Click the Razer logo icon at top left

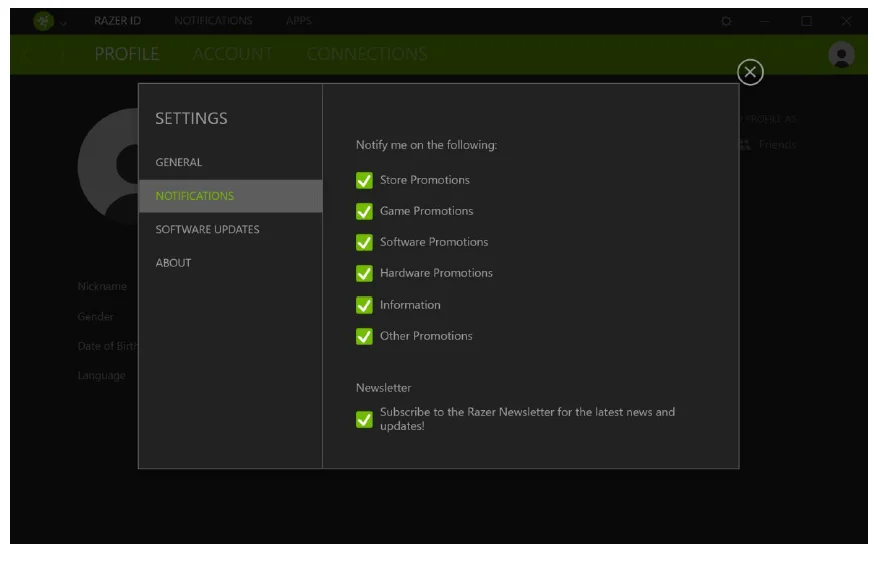[43, 21]
